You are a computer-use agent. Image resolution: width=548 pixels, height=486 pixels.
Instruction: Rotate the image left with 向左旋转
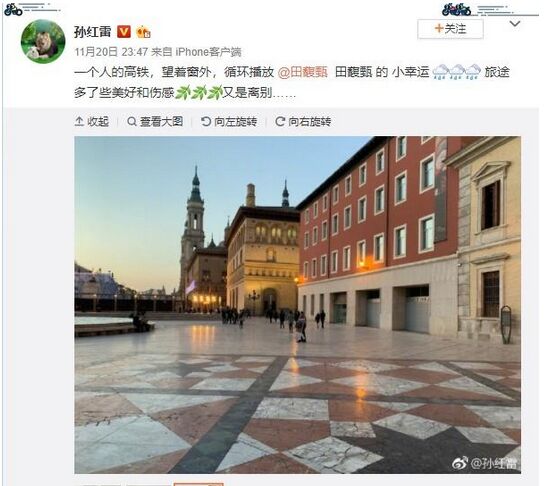point(229,122)
